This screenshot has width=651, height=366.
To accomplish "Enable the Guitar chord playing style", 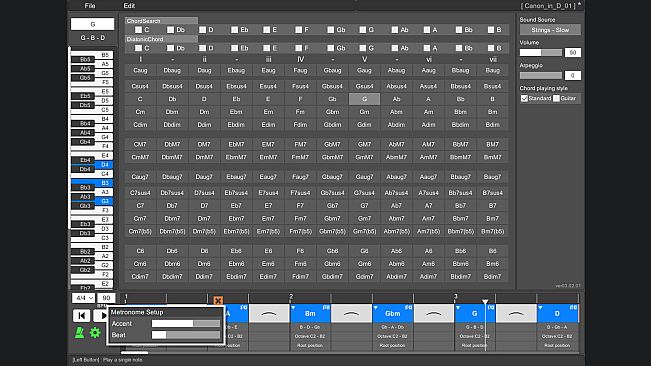I will [x=556, y=98].
